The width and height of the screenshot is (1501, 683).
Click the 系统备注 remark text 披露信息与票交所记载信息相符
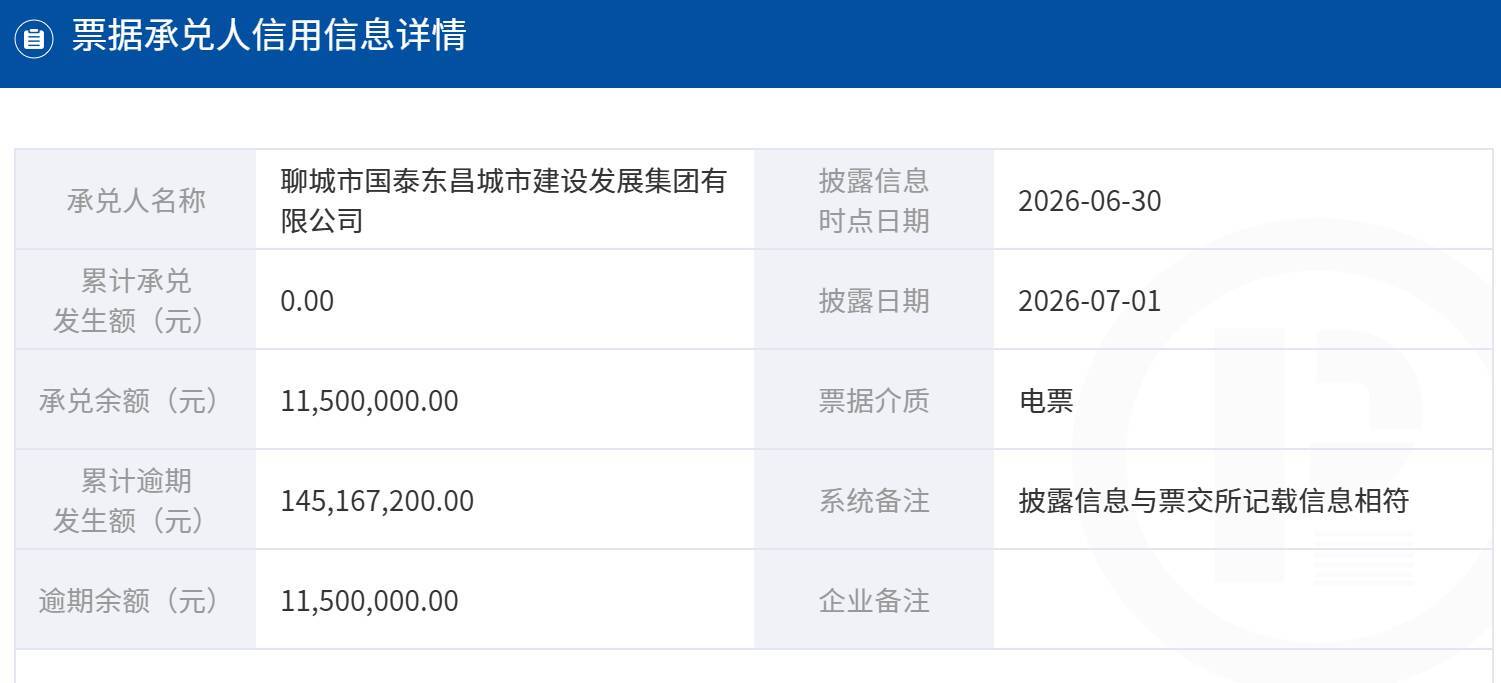(1214, 501)
